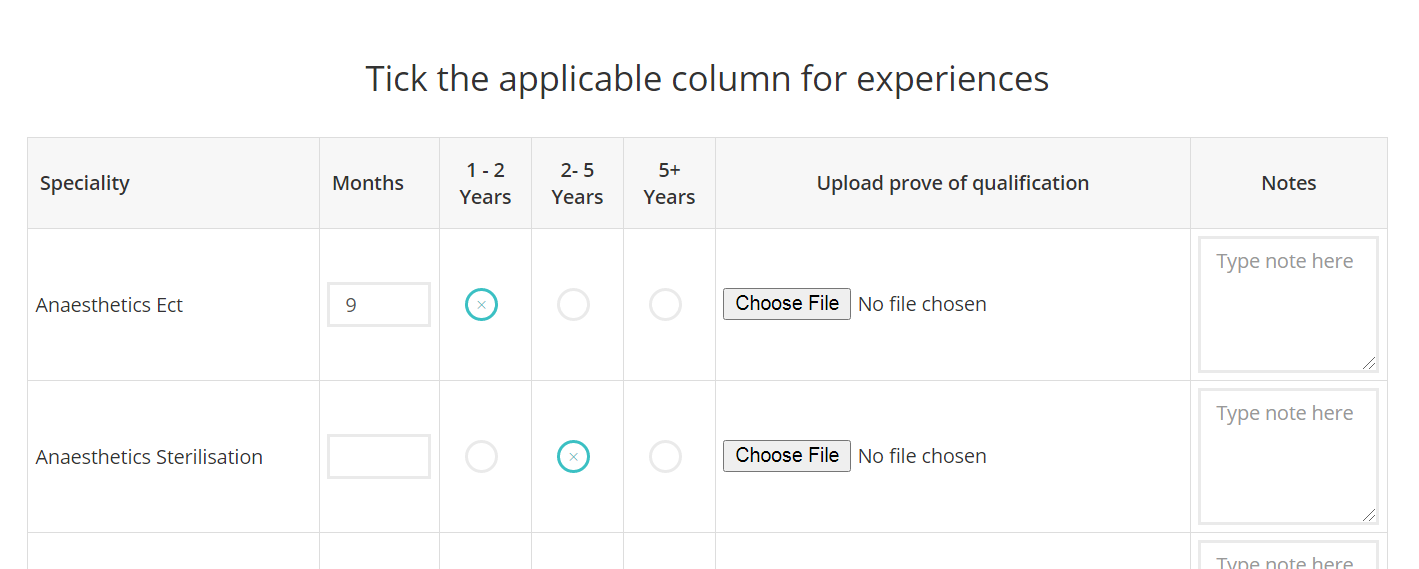The width and height of the screenshot is (1419, 569).
Task: Select 2- 5 Years for Anaesthetics Sterilisation
Action: [x=573, y=457]
